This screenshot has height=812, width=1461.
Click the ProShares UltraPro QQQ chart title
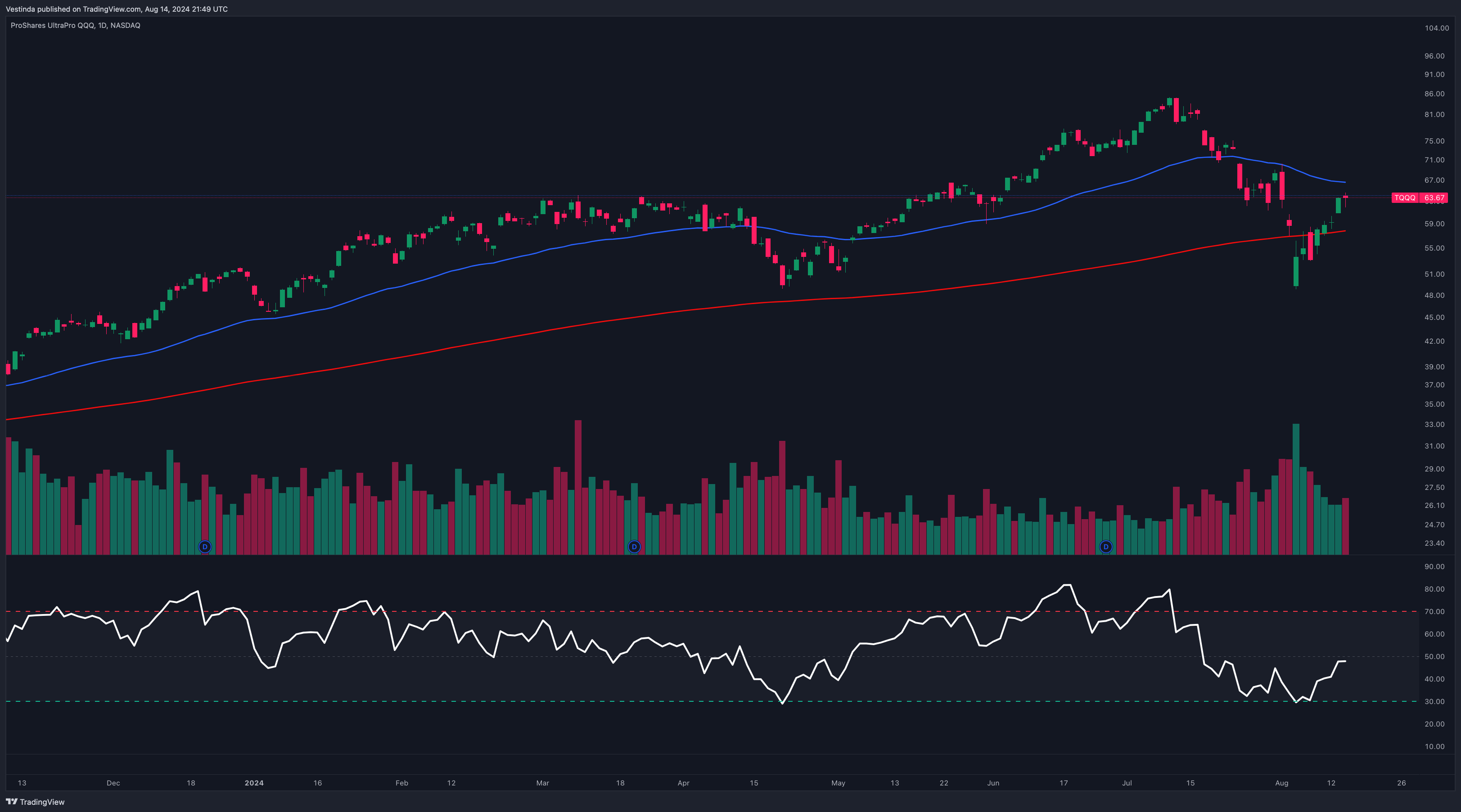tap(76, 26)
